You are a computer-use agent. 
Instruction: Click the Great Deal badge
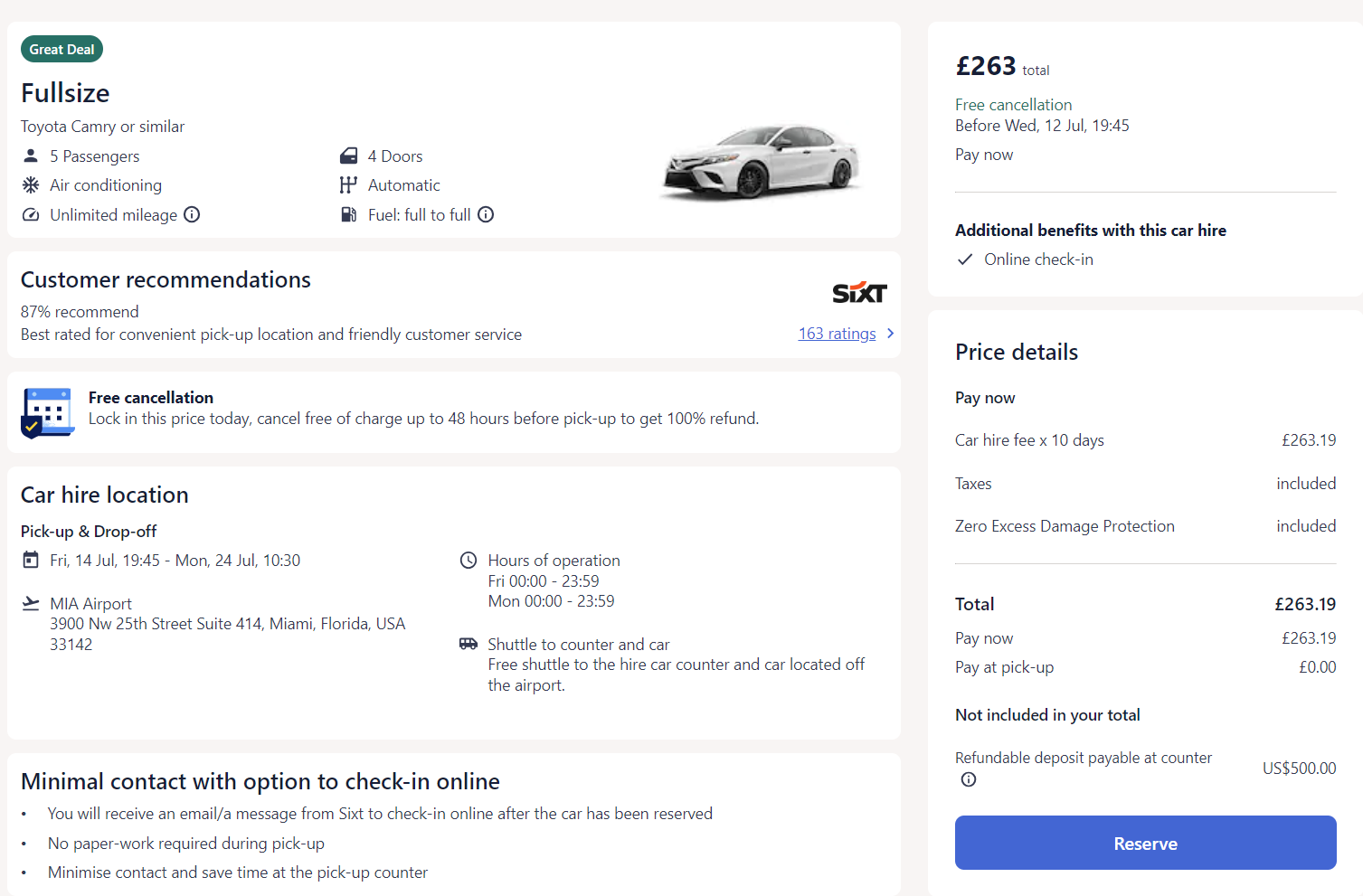point(62,49)
